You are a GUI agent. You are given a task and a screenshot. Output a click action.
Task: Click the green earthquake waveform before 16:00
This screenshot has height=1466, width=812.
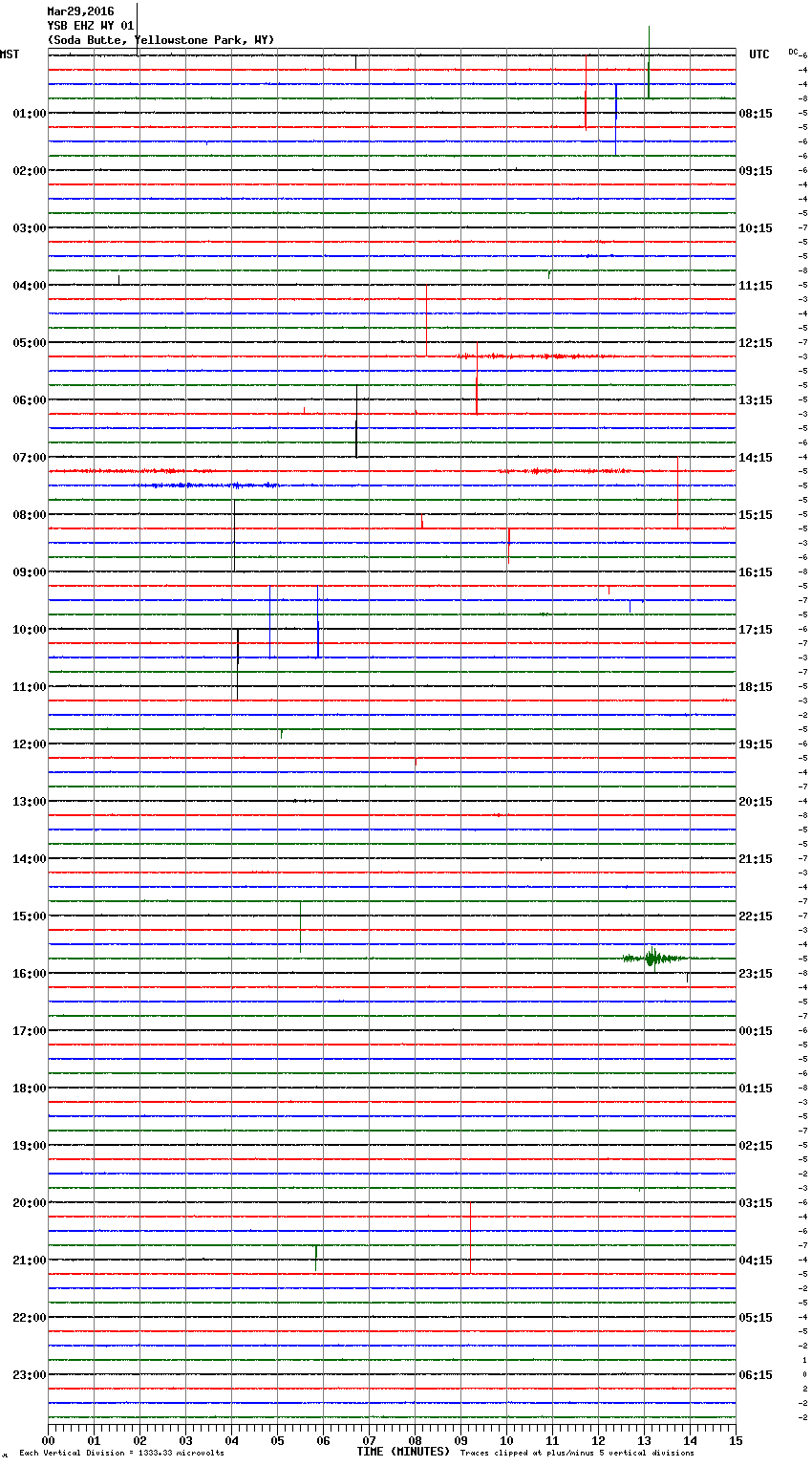coord(654,958)
